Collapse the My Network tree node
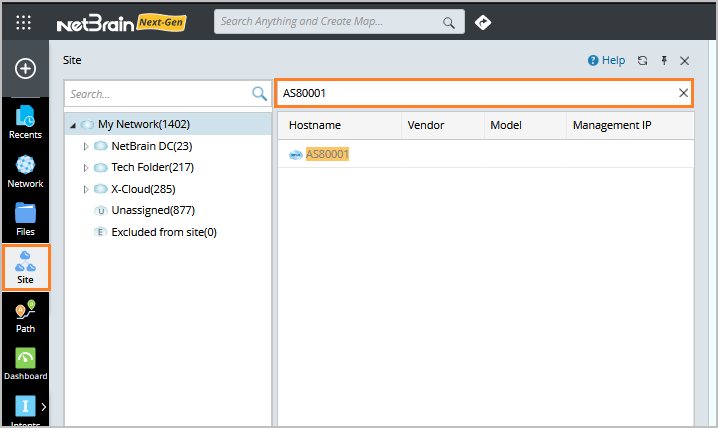 coord(73,125)
